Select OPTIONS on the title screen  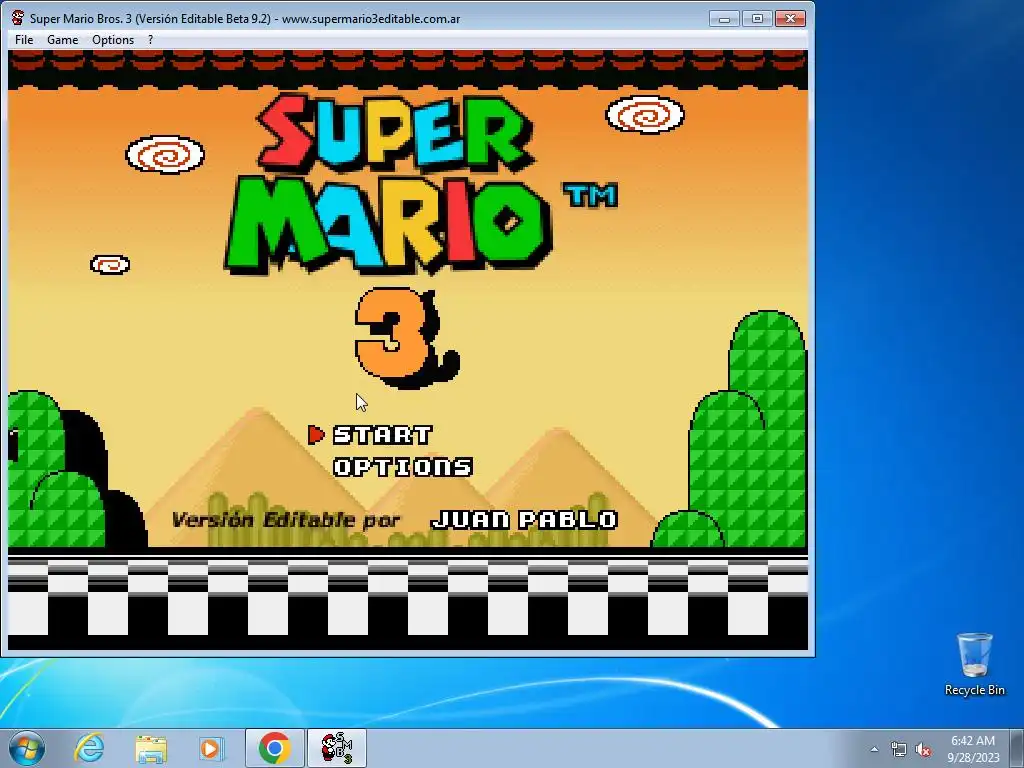pyautogui.click(x=403, y=467)
